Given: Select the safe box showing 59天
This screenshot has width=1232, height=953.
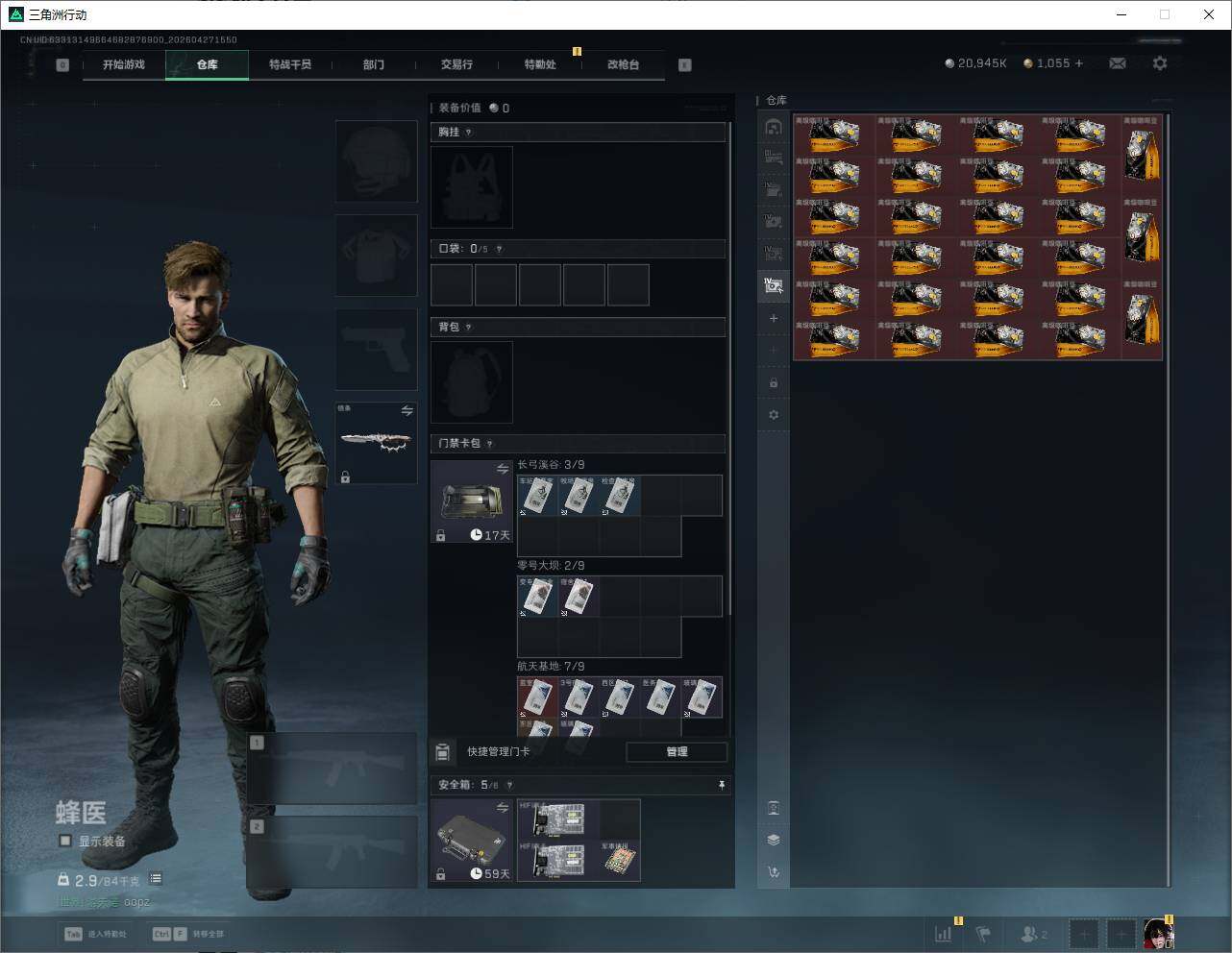Looking at the screenshot, I should point(472,841).
